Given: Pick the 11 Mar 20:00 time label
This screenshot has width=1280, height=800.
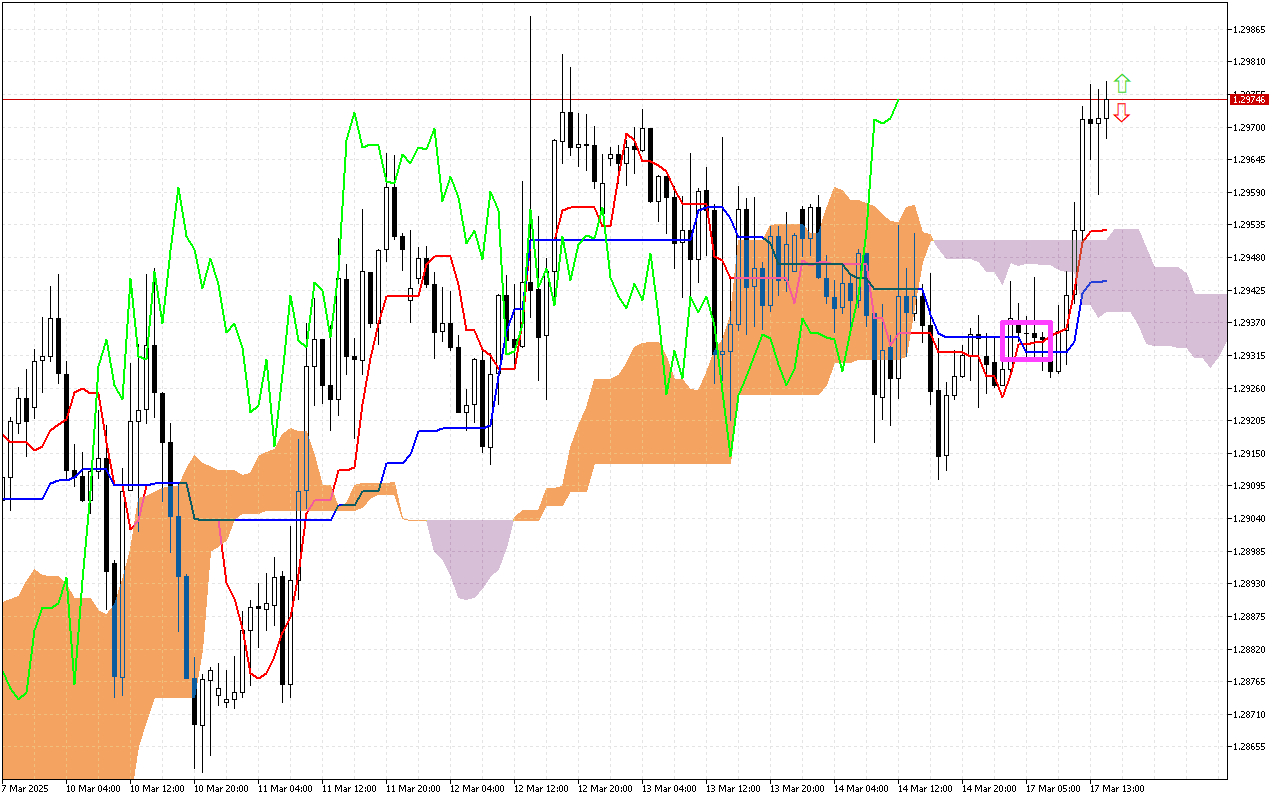Looking at the screenshot, I should 413,788.
